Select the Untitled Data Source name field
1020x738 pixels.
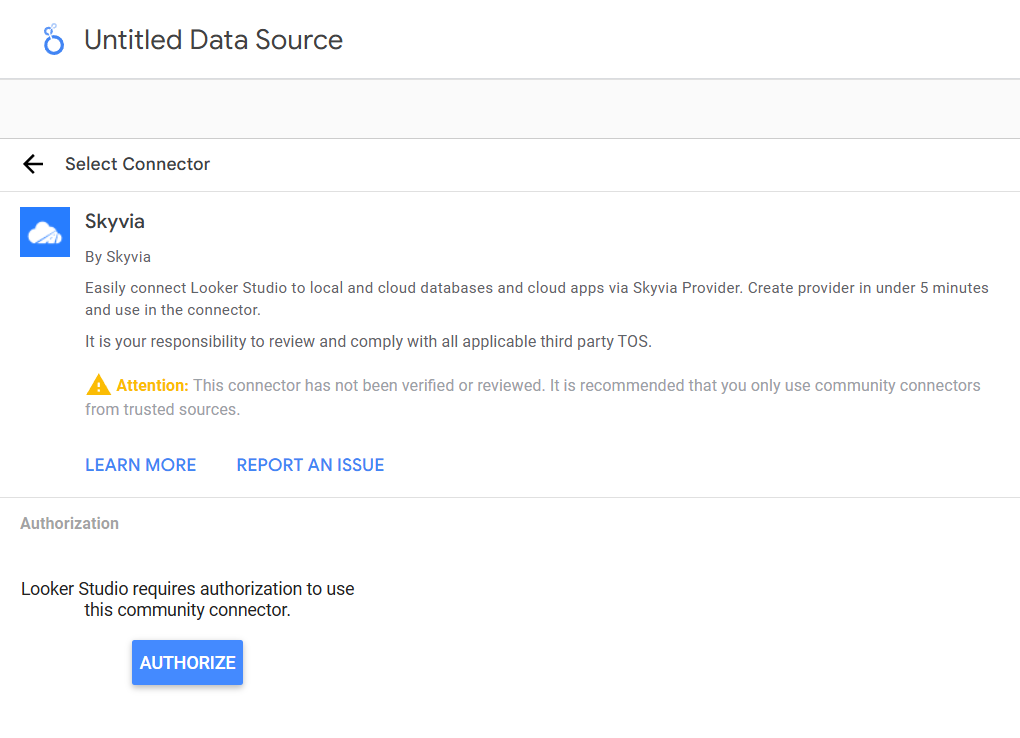[213, 39]
